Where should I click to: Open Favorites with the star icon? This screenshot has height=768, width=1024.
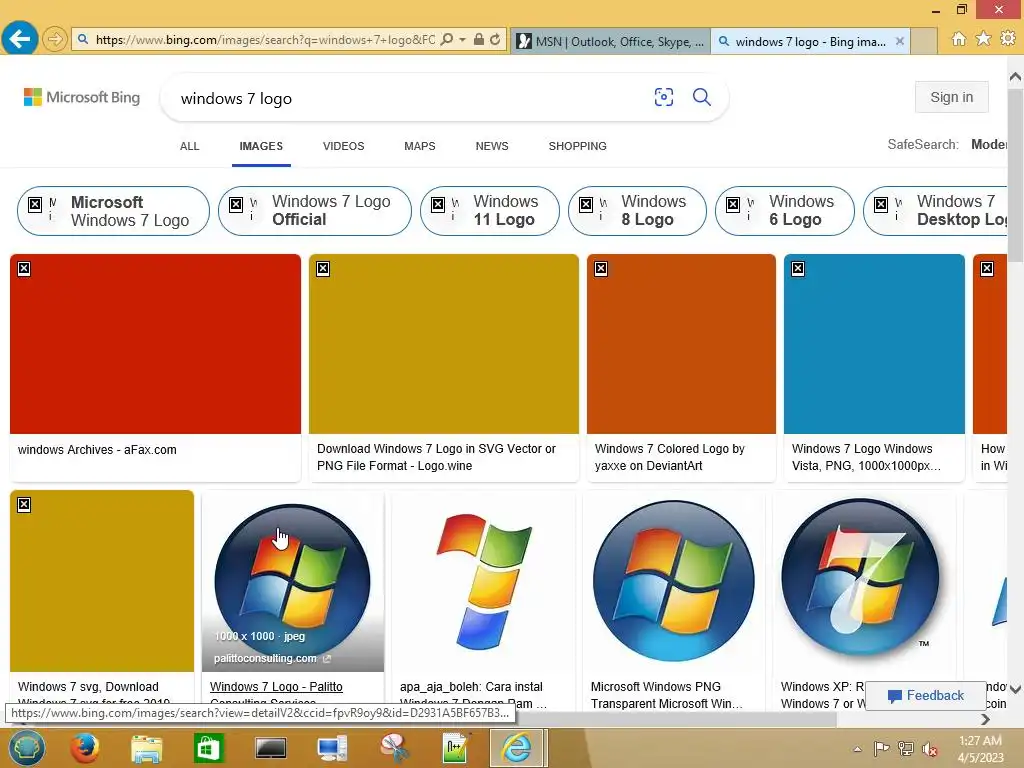(x=983, y=39)
